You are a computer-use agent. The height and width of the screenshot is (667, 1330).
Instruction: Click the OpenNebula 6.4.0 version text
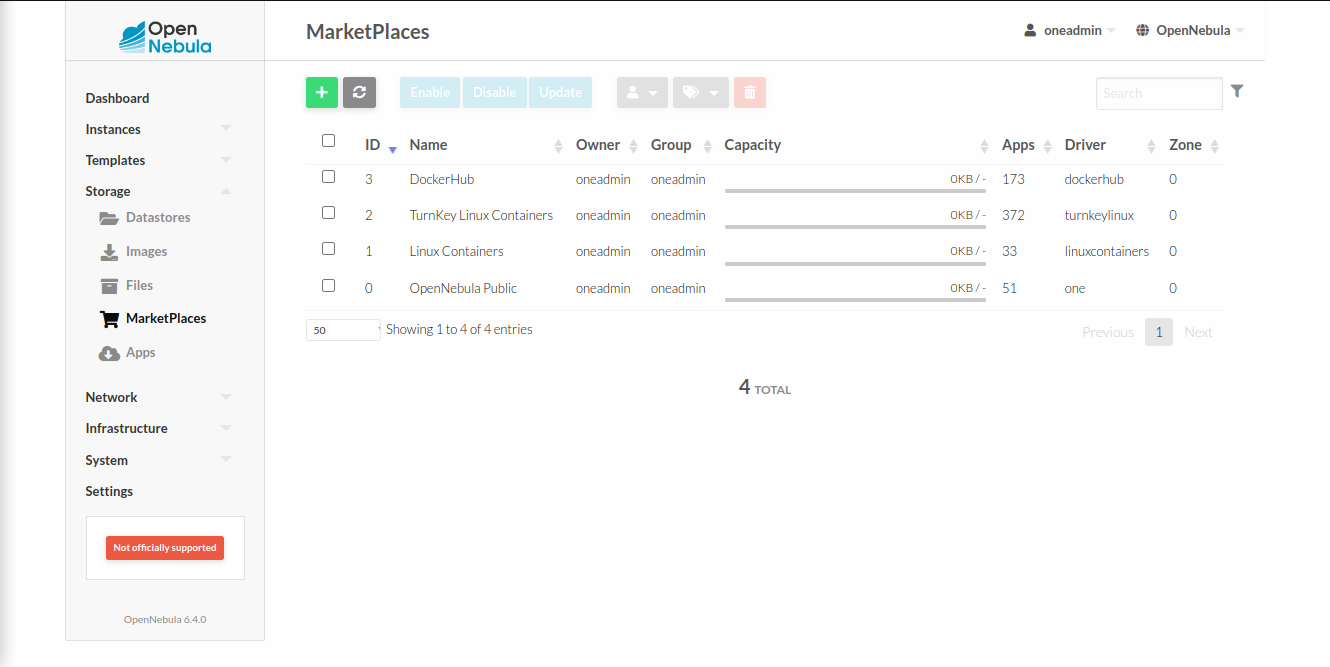(165, 619)
